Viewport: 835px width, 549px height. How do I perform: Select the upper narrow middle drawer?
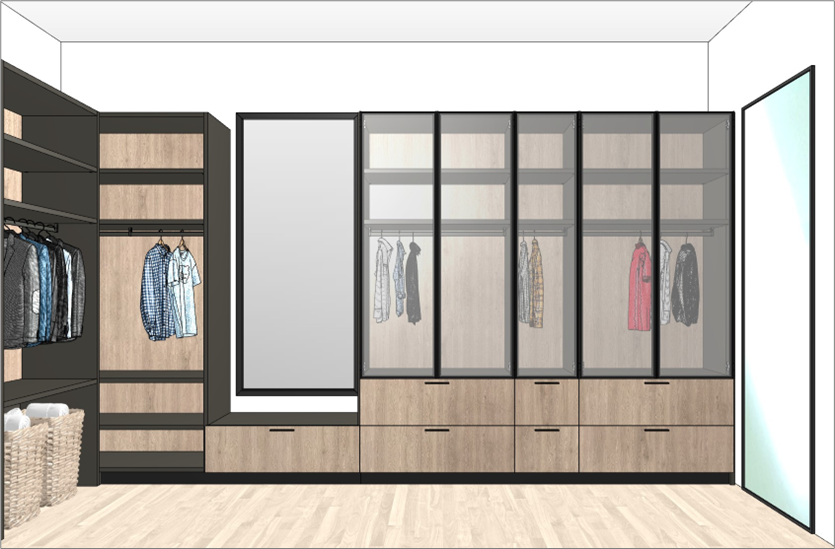[547, 402]
